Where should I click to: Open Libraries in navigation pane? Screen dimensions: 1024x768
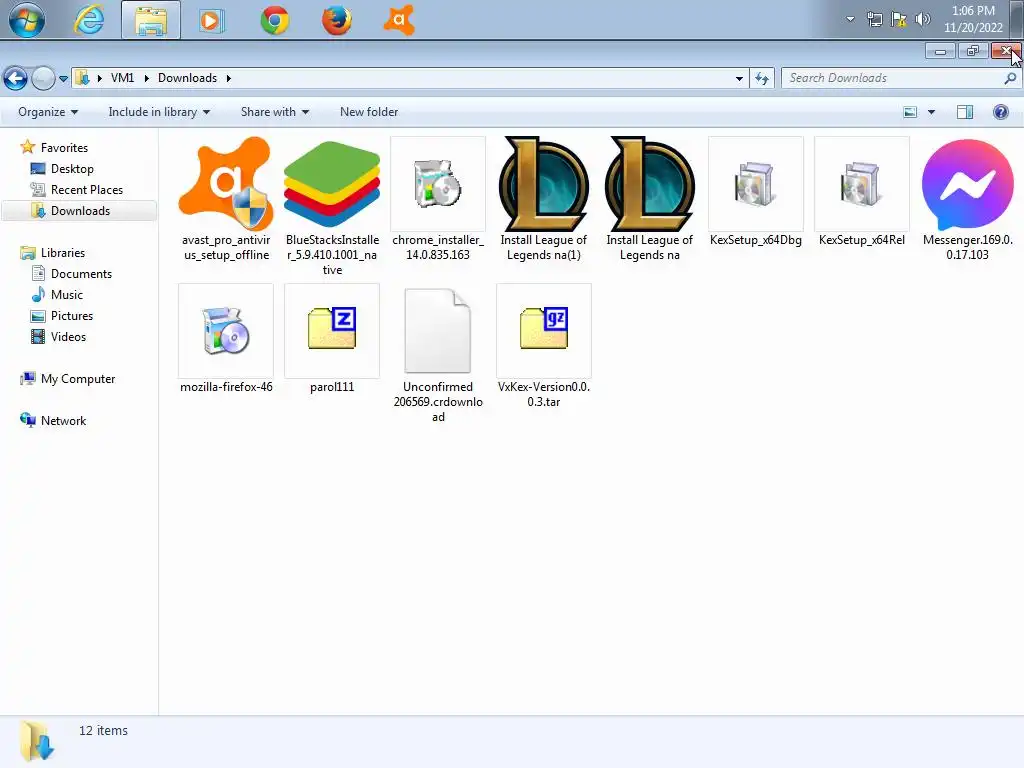pyautogui.click(x=63, y=253)
